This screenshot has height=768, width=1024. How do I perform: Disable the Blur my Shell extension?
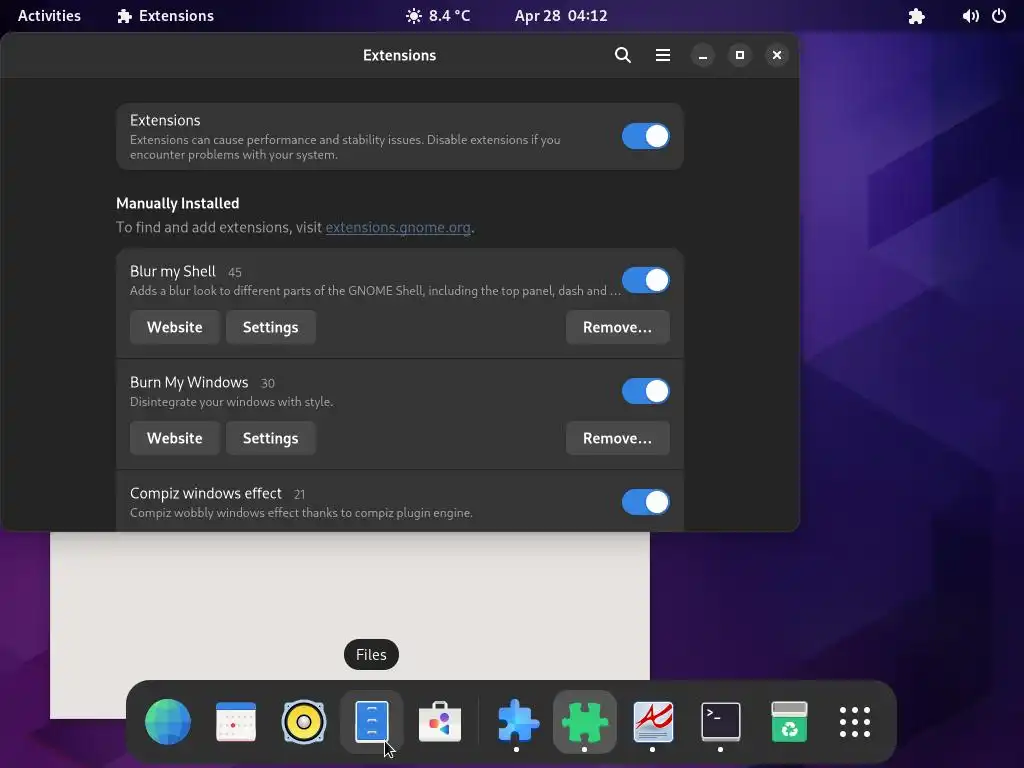pos(645,280)
